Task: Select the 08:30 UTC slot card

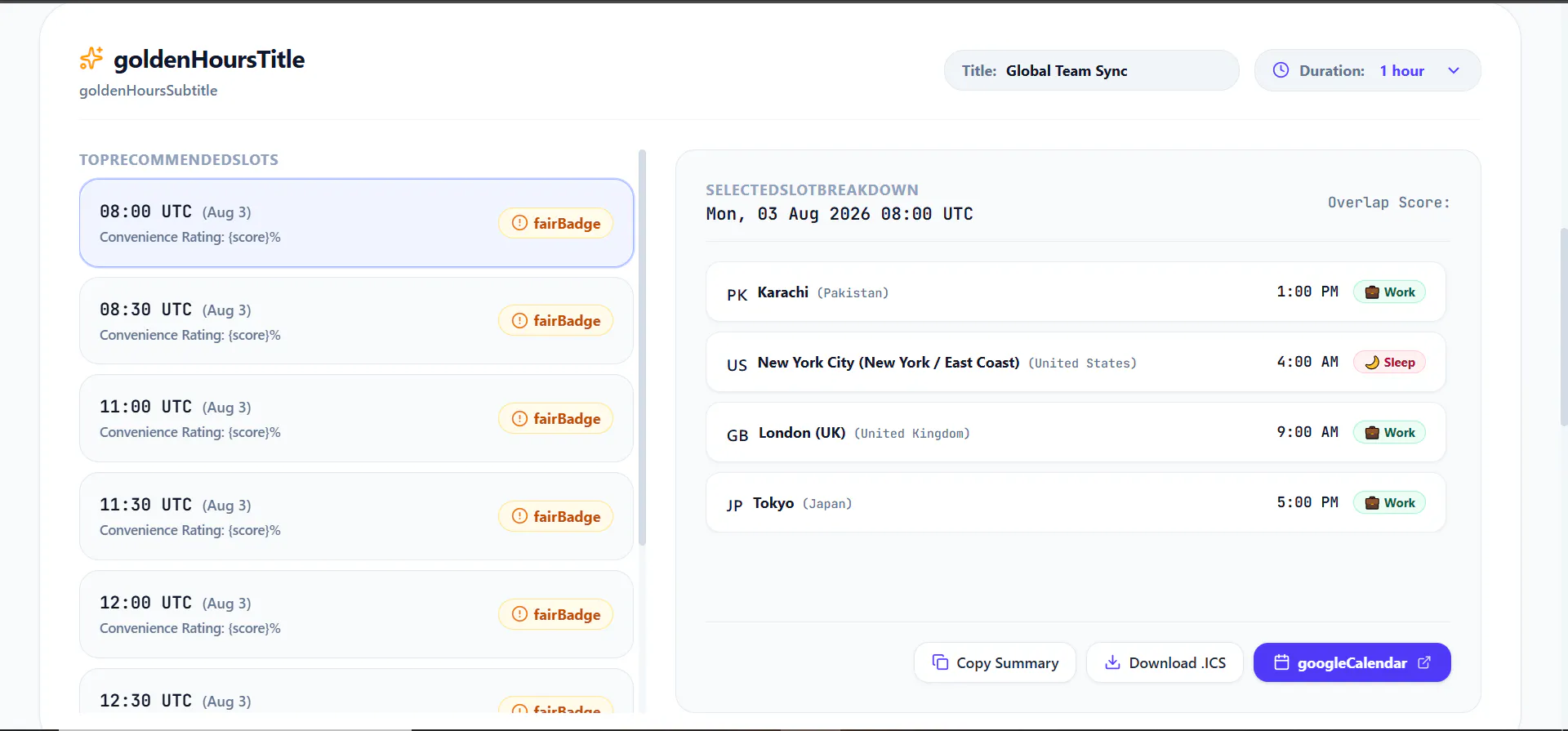Action: (x=356, y=321)
